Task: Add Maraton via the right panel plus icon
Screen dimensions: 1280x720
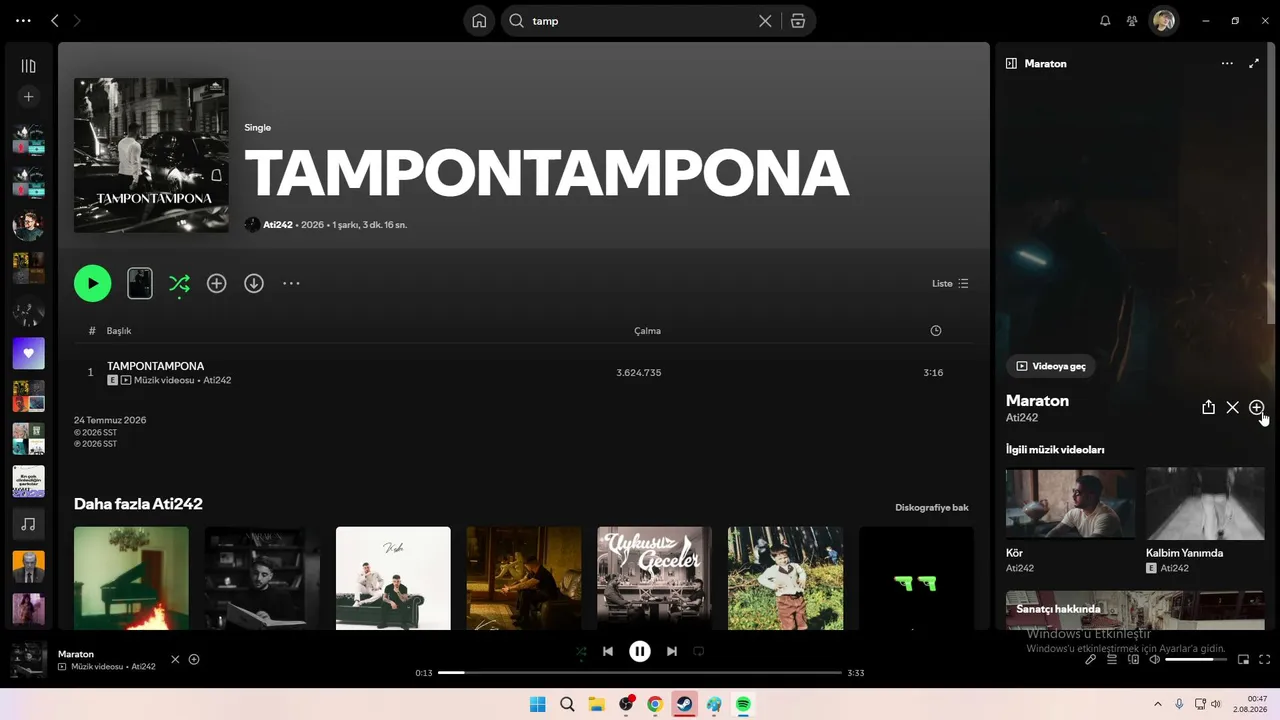Action: 1257,407
